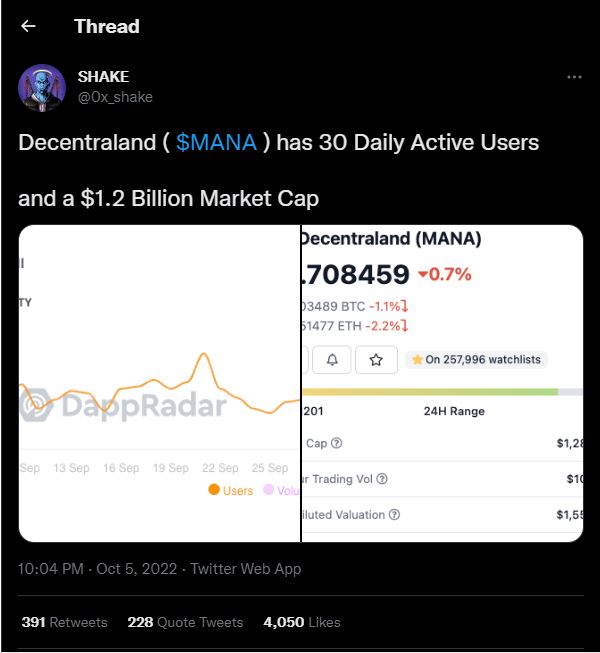Toggle the purple Volume legend on the chart
Viewport: 600px width, 653px height.
[281, 490]
